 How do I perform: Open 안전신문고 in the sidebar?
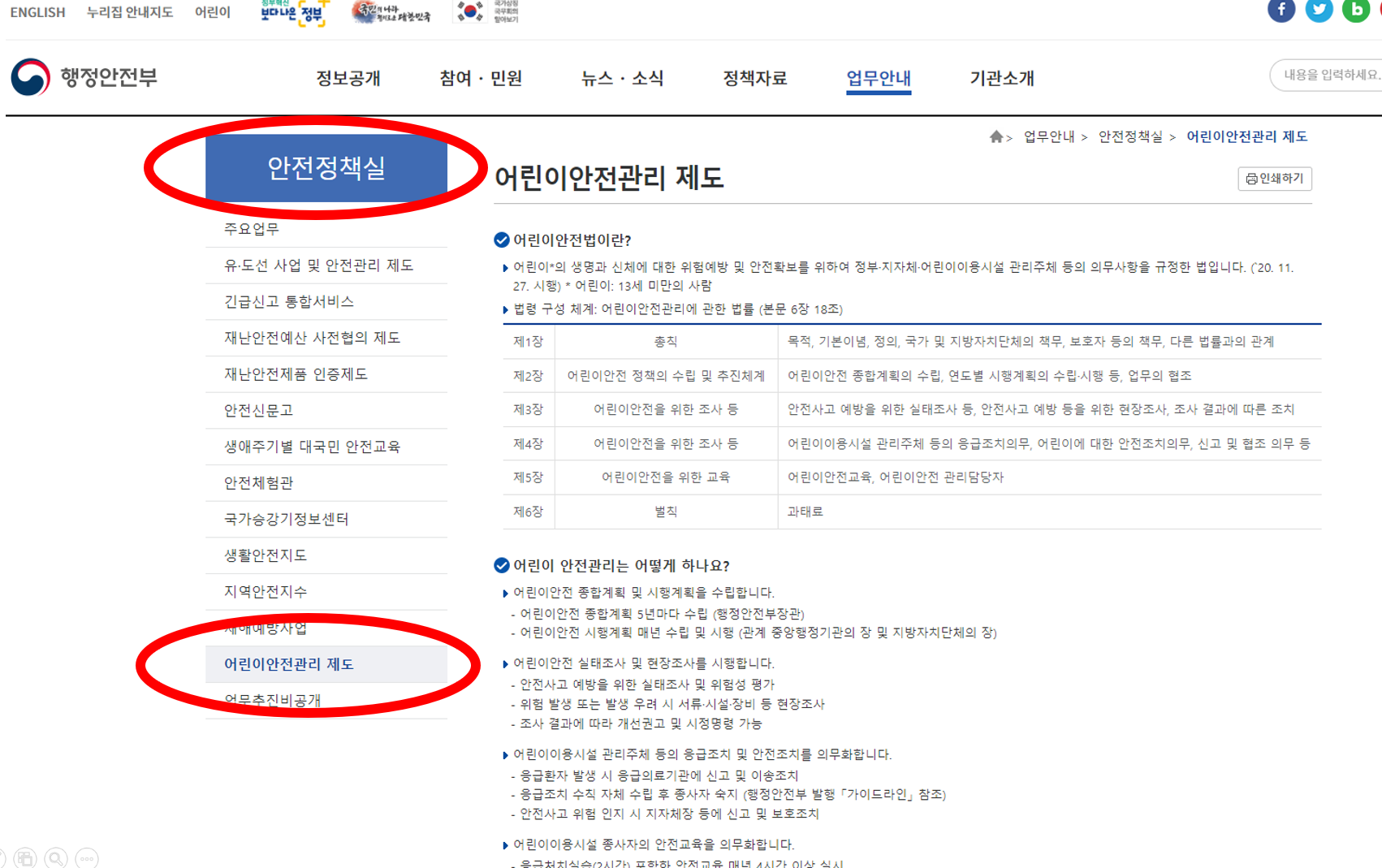pos(326,410)
